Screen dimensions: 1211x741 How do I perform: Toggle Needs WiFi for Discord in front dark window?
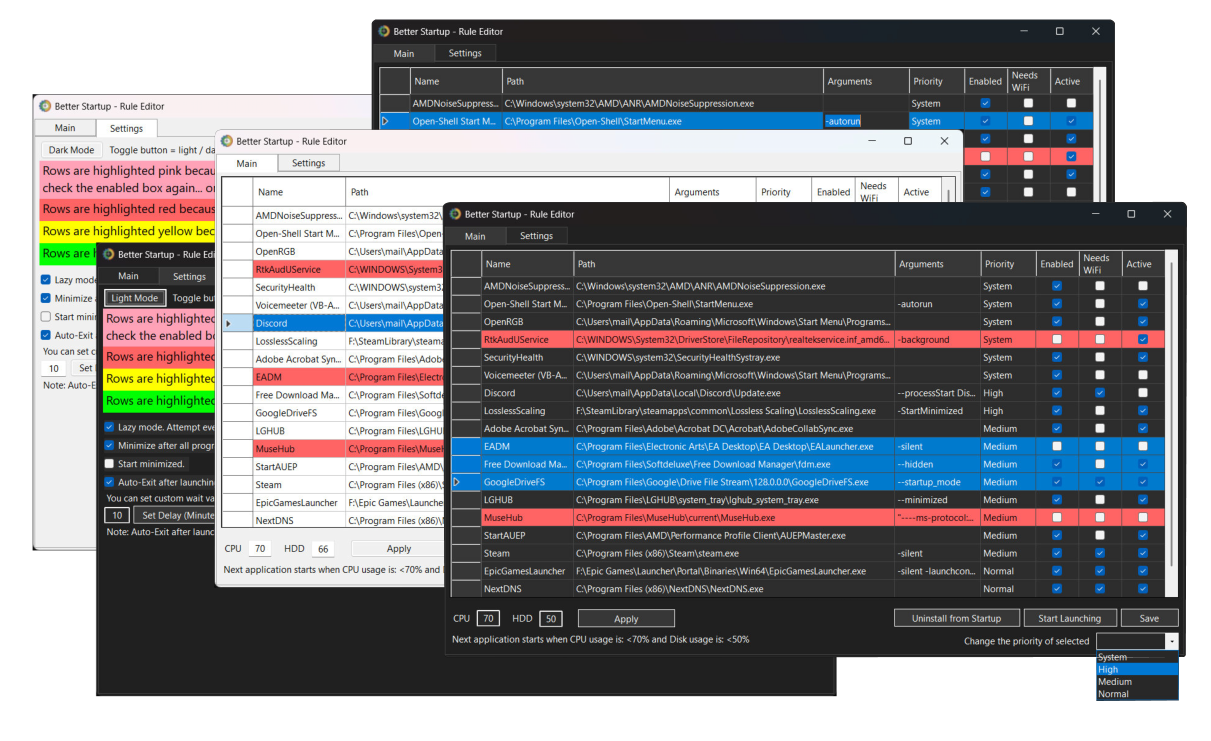pyautogui.click(x=1100, y=393)
